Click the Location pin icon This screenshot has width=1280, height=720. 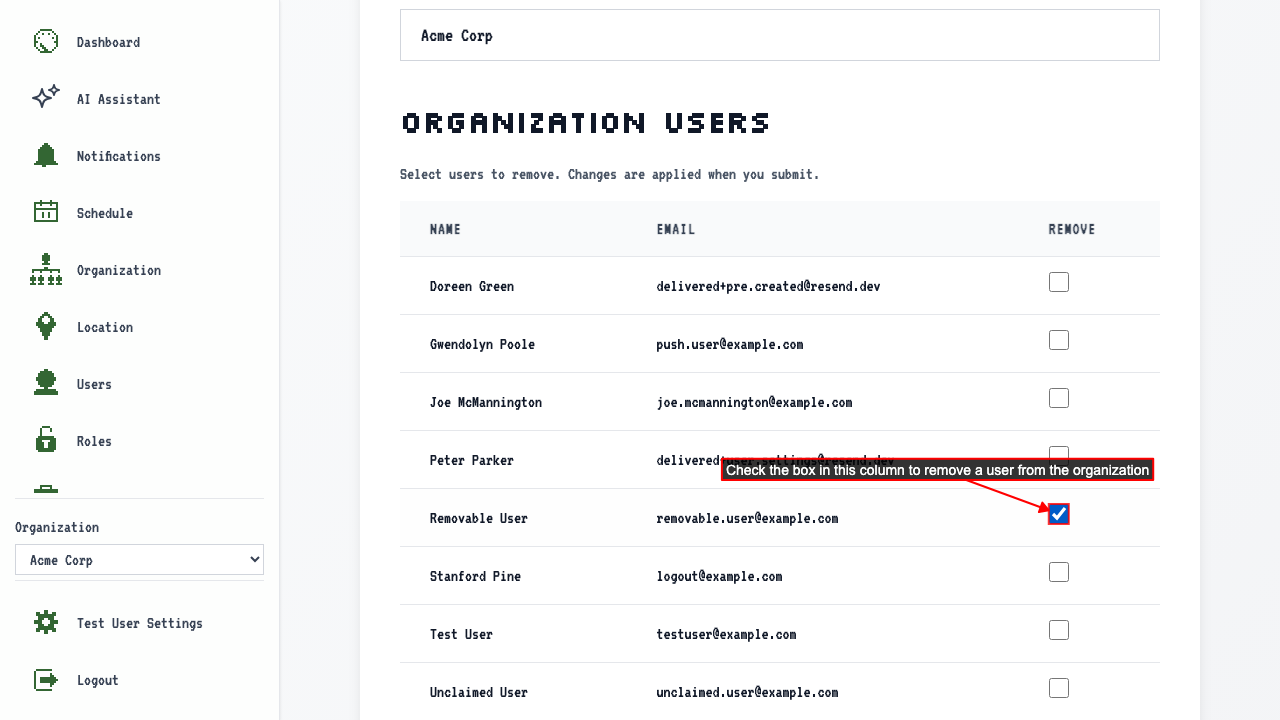point(46,326)
